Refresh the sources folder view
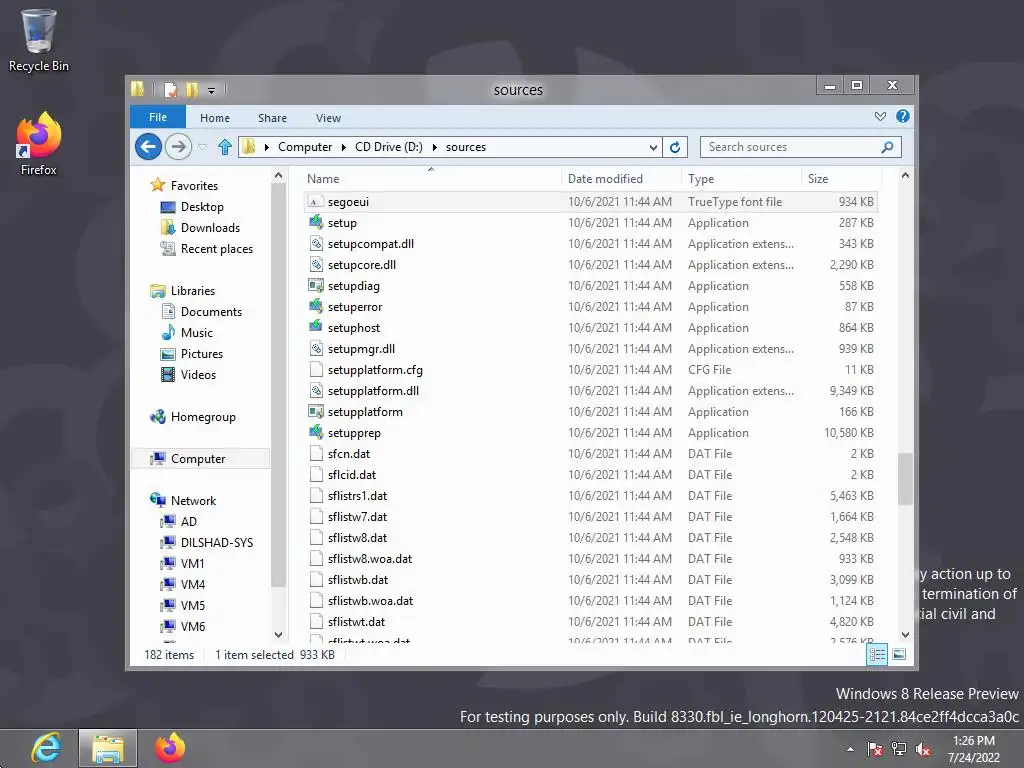 point(675,147)
